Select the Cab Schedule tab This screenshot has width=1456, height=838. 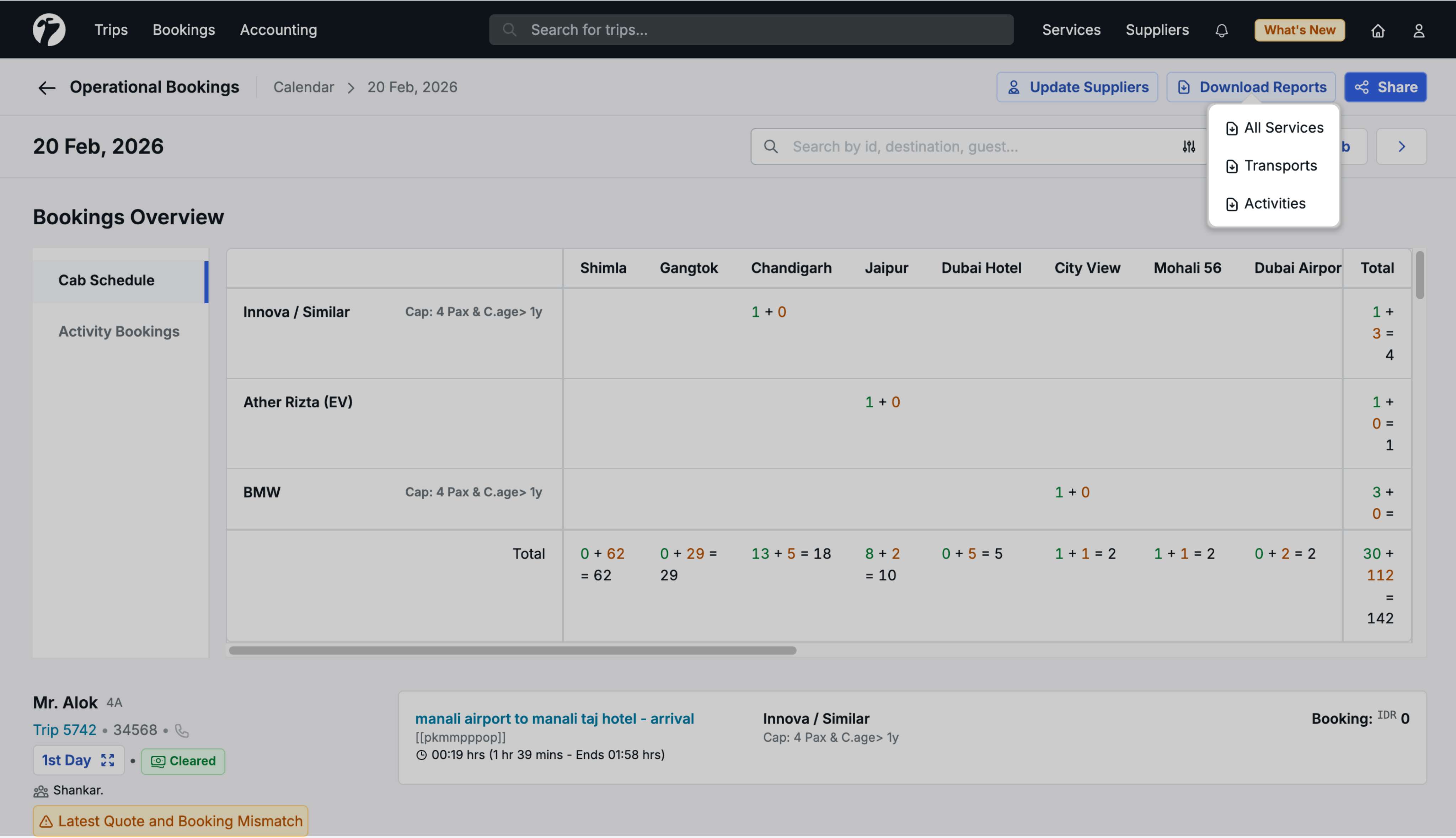point(106,280)
